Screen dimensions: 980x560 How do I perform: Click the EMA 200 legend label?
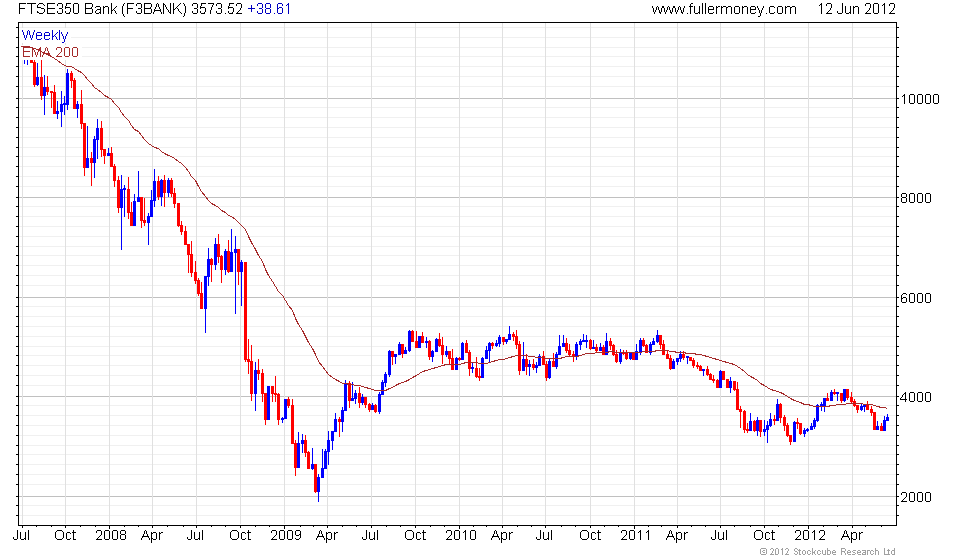point(50,52)
